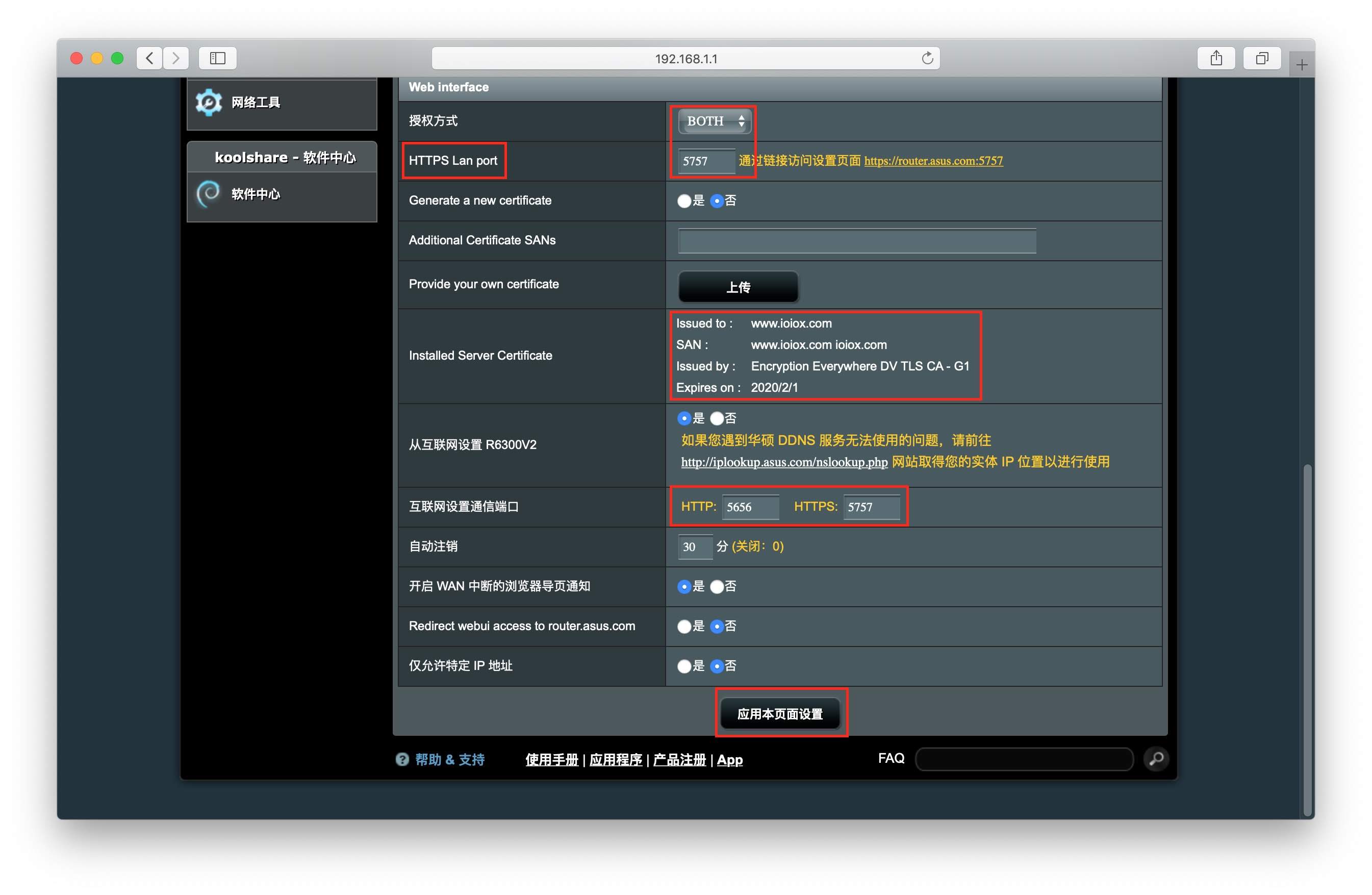Viewport: 1372px width, 895px height.
Task: Click the Additional Certificate SANs input field
Action: [857, 241]
